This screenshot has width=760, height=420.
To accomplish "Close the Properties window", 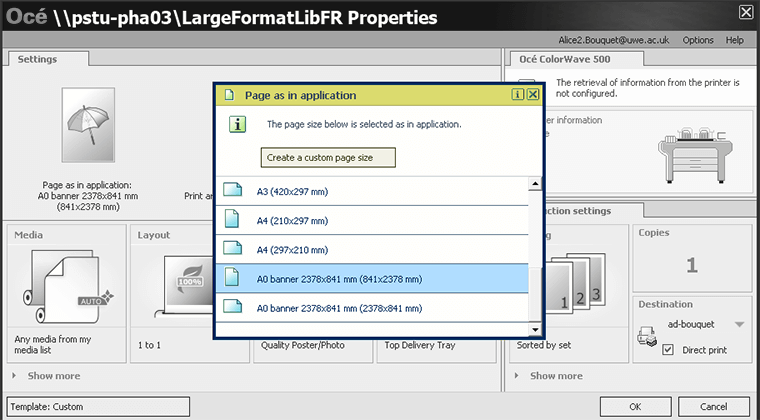I will point(746,12).
